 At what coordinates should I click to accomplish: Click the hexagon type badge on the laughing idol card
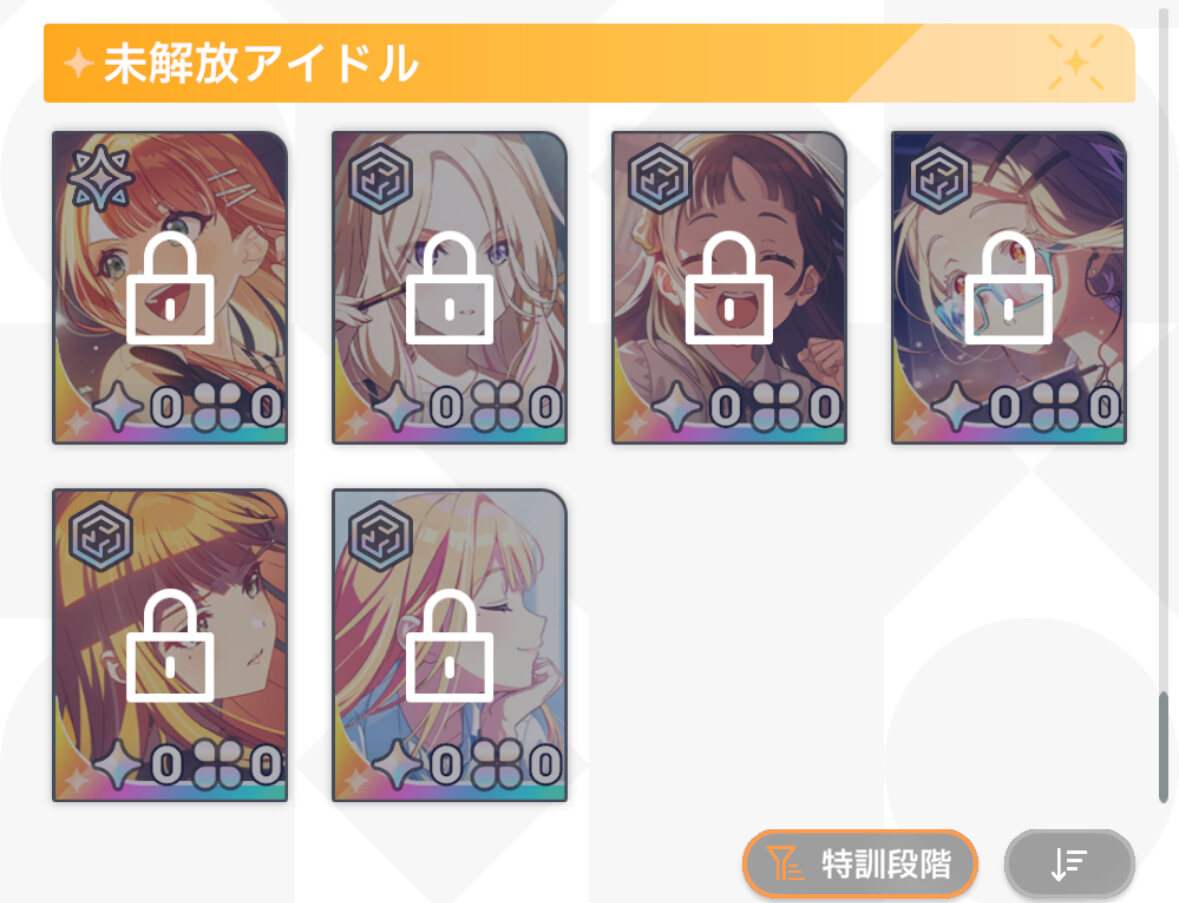point(659,178)
